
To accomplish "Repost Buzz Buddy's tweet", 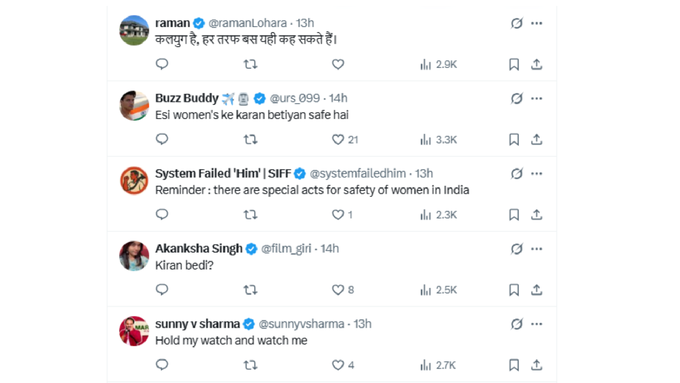I will 250,140.
